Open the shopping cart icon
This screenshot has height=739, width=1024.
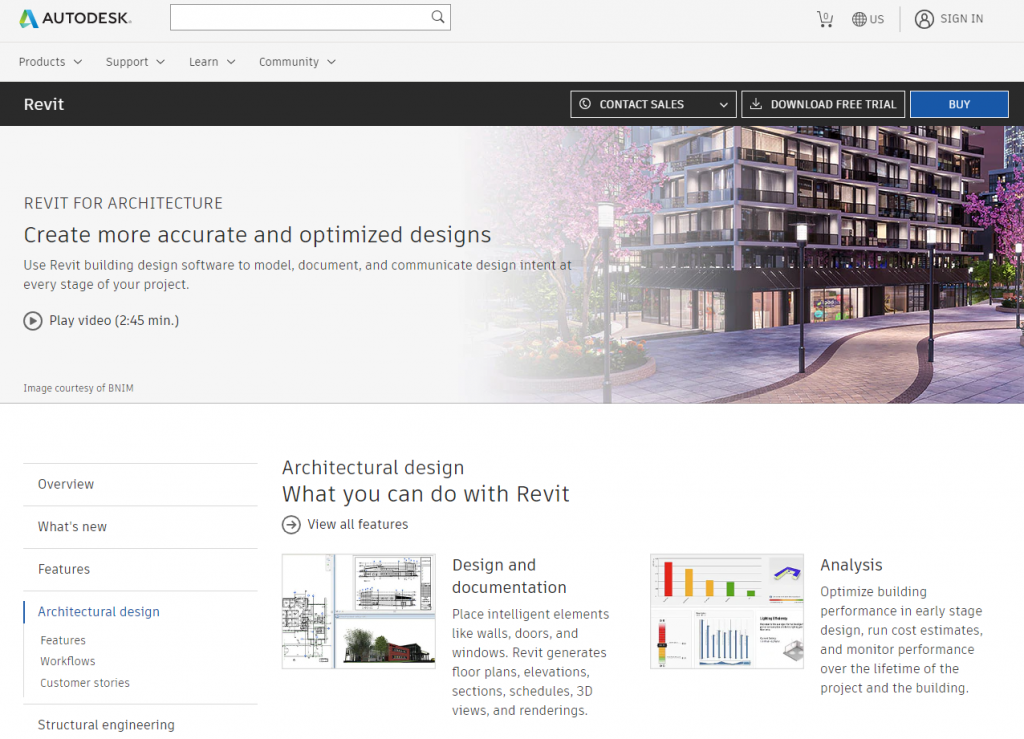point(825,17)
